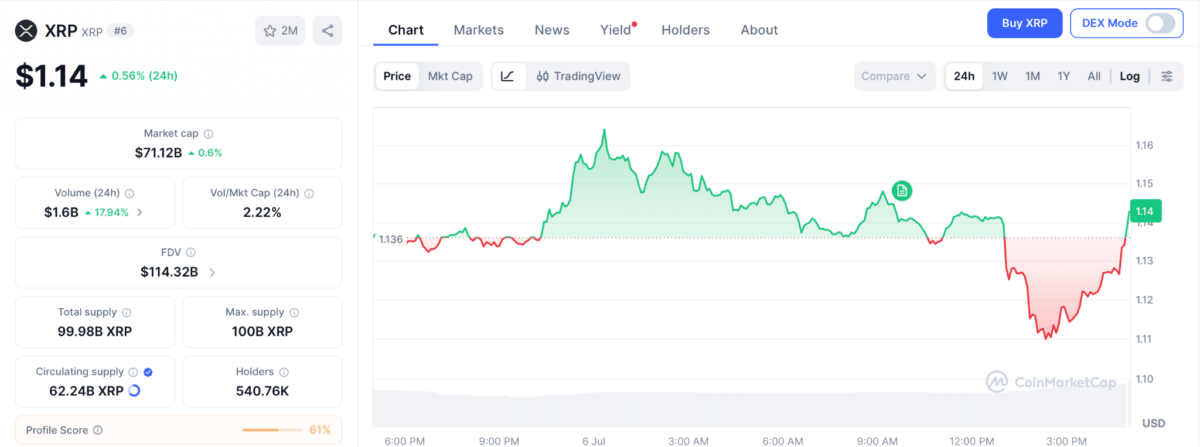
Task: Select the 1Y time range
Action: click(1064, 76)
